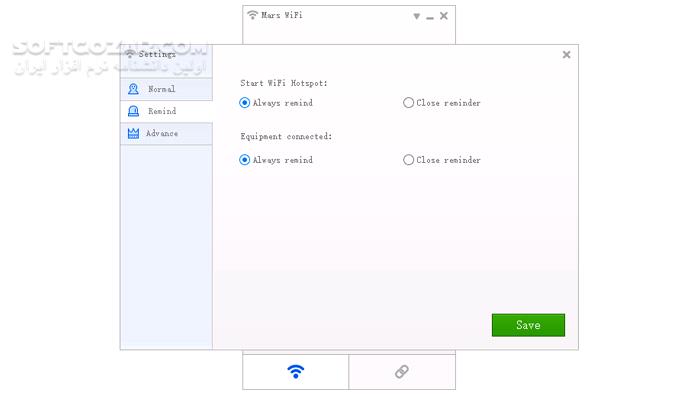Click the 'Start WiFi Hotspot:' label

point(284,83)
